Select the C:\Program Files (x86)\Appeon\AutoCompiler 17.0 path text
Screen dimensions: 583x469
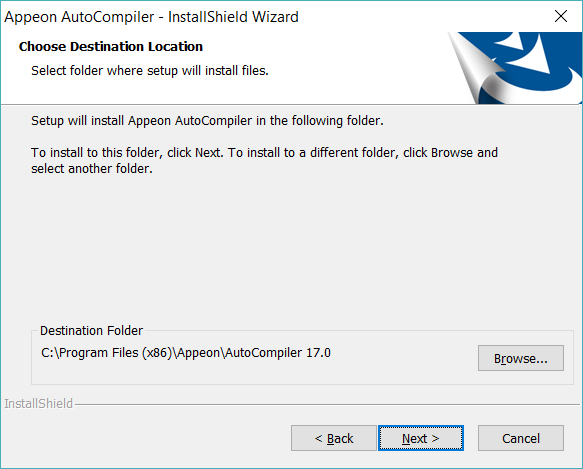tap(186, 353)
